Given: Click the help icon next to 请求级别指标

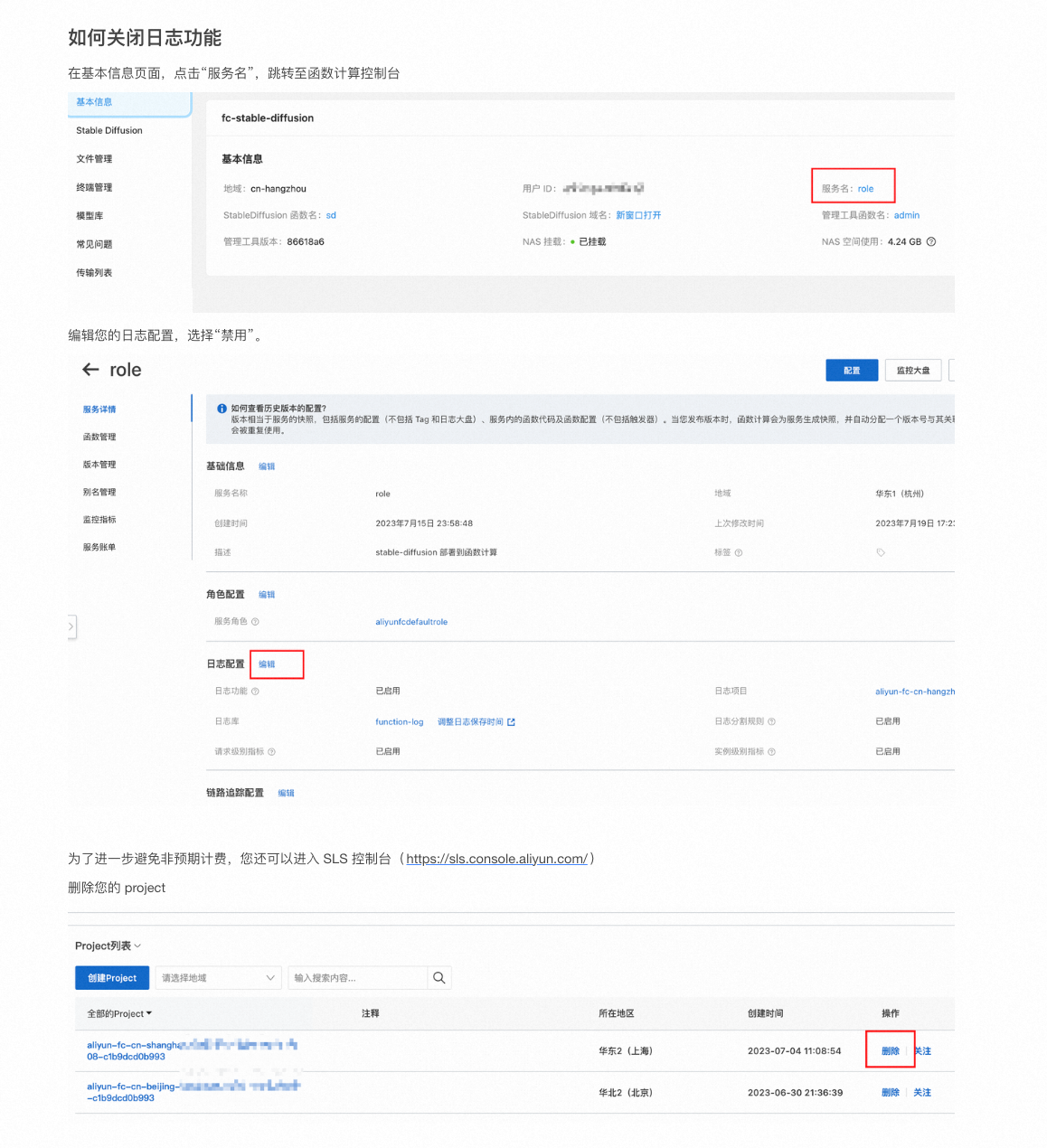Looking at the screenshot, I should 271,752.
